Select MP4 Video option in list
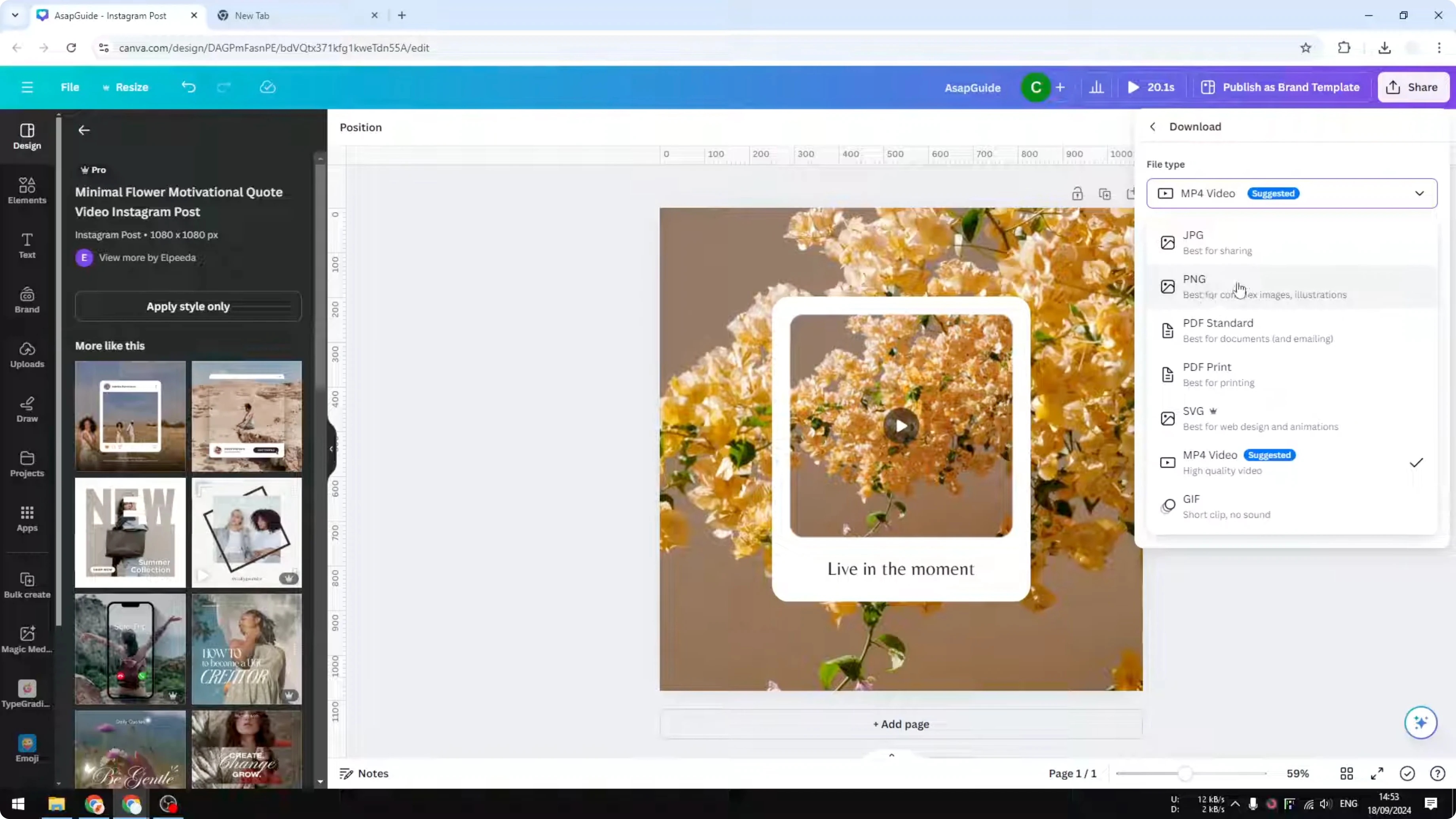The width and height of the screenshot is (1456, 819). tap(1291, 463)
